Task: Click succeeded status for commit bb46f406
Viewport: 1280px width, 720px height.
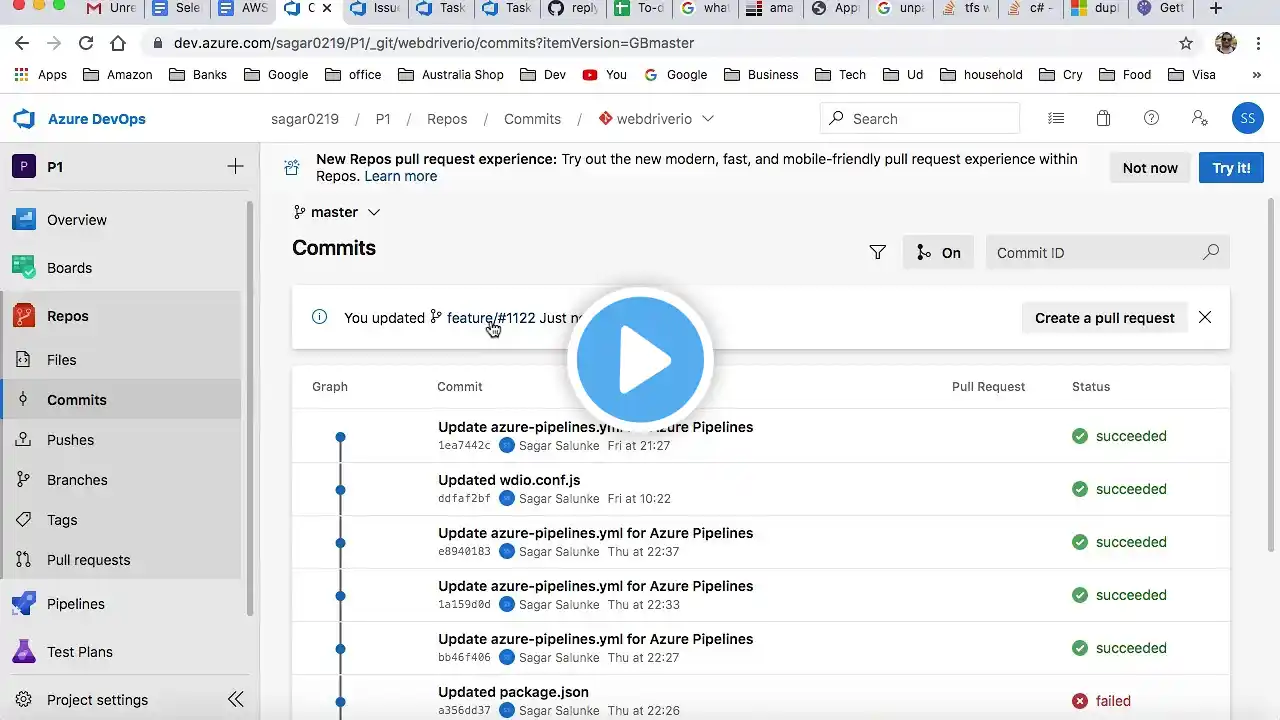Action: point(1119,648)
